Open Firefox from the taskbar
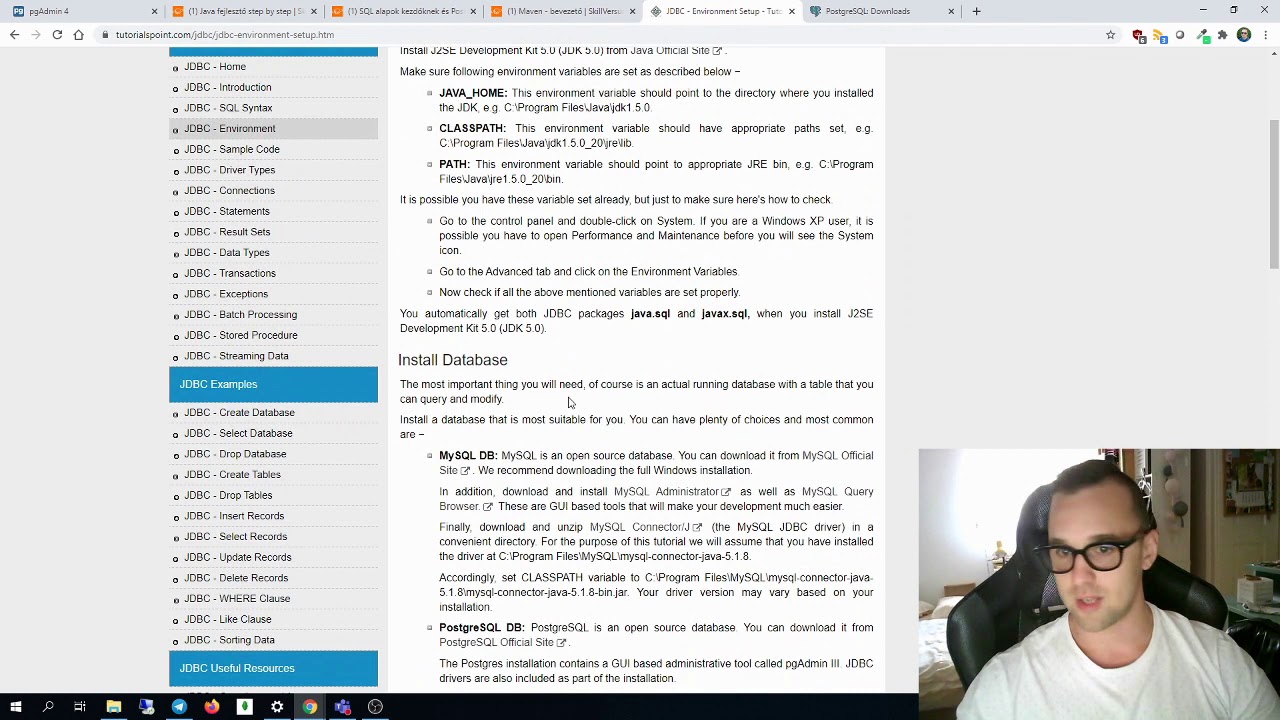This screenshot has width=1280, height=720. [x=212, y=707]
